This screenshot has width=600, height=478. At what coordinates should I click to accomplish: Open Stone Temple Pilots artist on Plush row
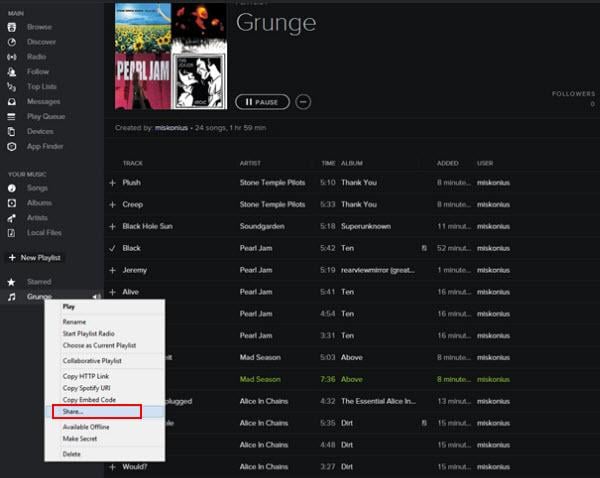[272, 183]
